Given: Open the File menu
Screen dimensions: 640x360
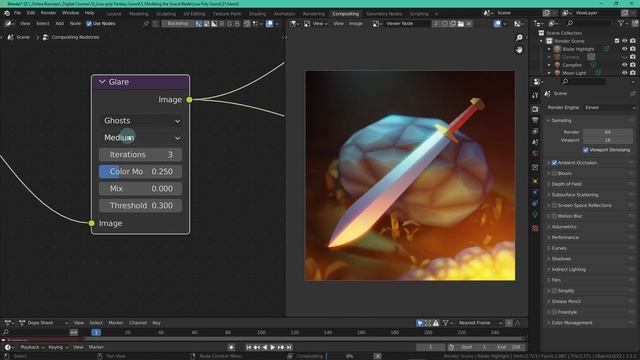Looking at the screenshot, I should tap(17, 13).
